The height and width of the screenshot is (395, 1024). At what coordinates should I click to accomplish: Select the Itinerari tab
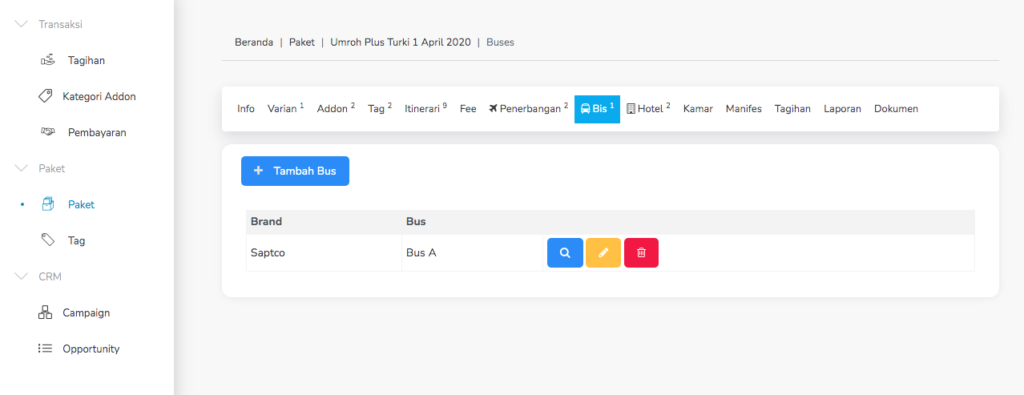[x=426, y=108]
